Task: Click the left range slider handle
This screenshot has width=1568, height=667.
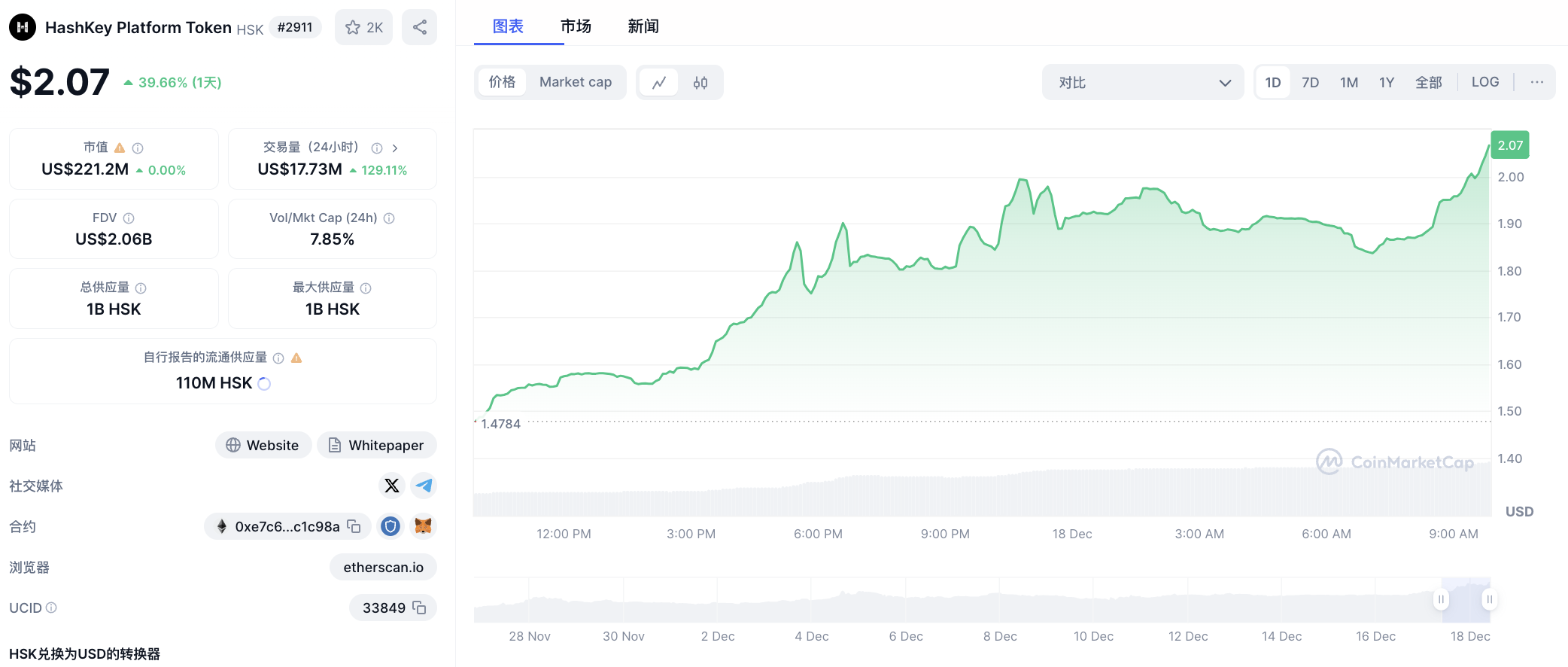Action: (1441, 599)
